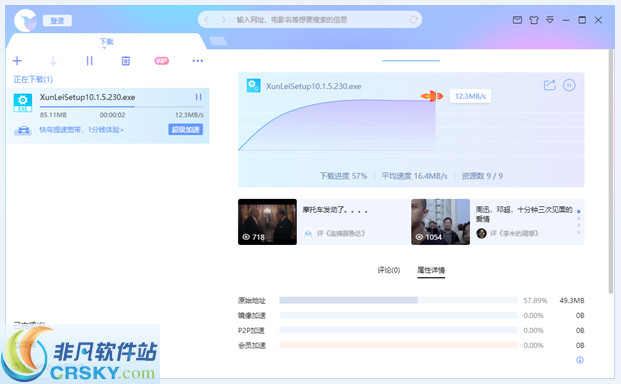Click the 85.11MB file size text
The width and height of the screenshot is (621, 384).
pyautogui.click(x=53, y=115)
